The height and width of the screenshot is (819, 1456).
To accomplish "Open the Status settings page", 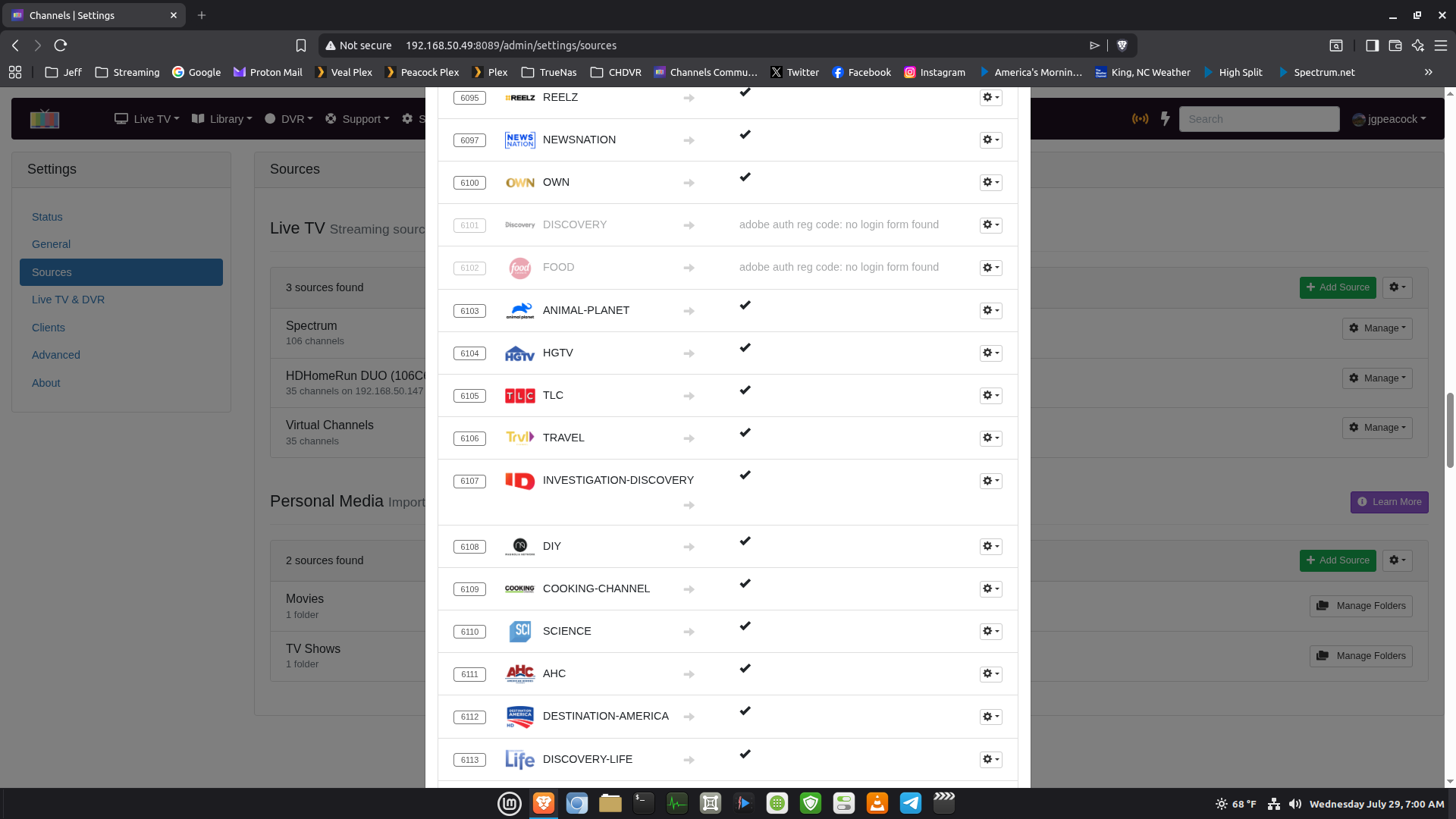I will pos(47,217).
